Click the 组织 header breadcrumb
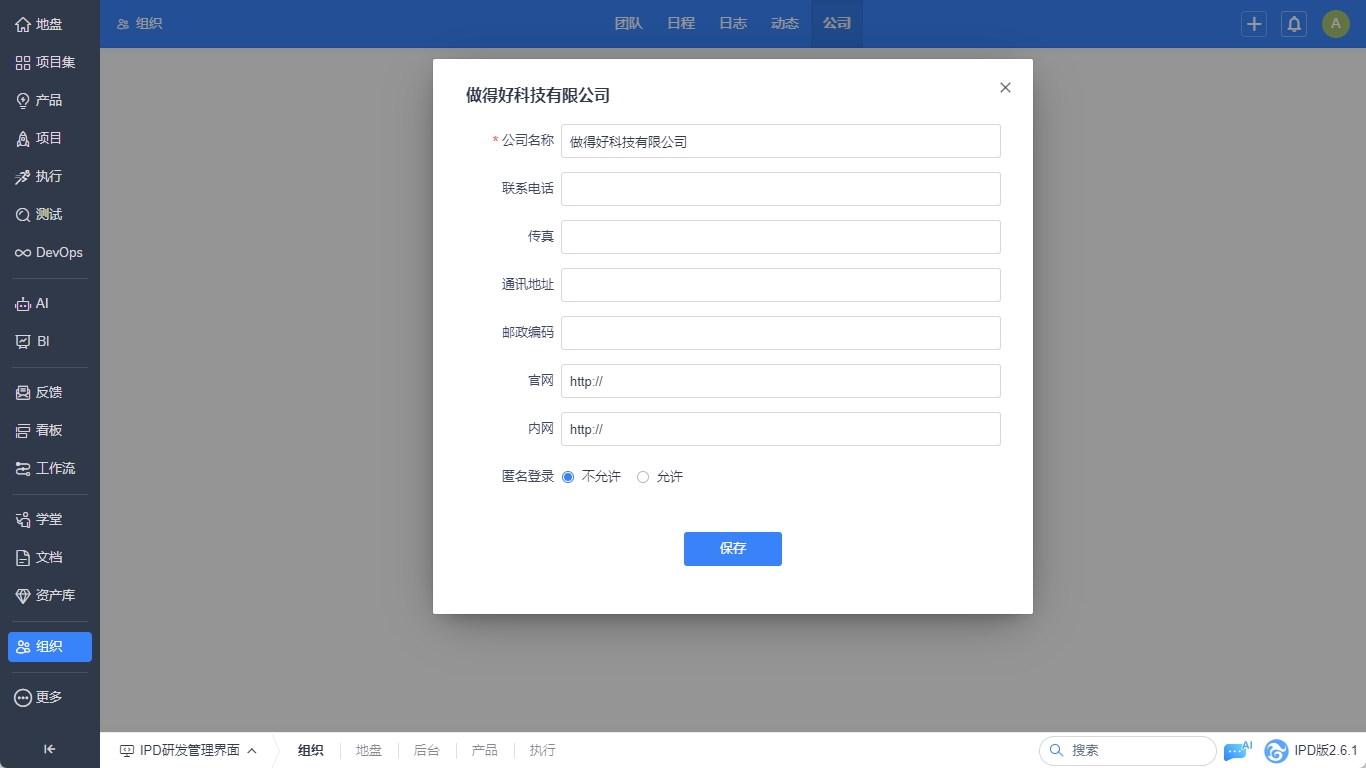This screenshot has height=768, width=1366. [140, 24]
